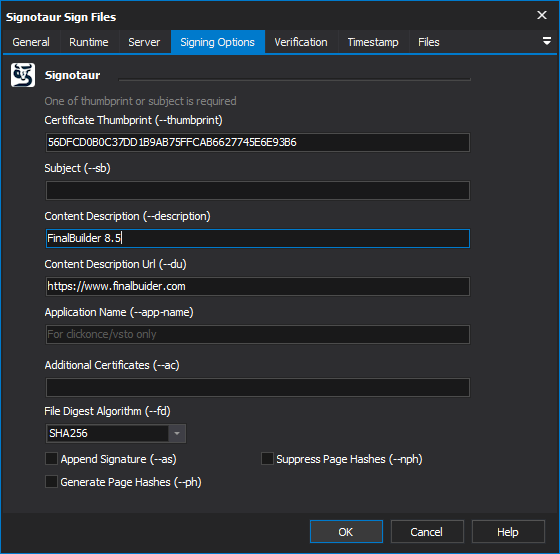Click the 'Content Description Url (--du)' label
Image resolution: width=560 pixels, height=554 pixels.
click(116, 264)
